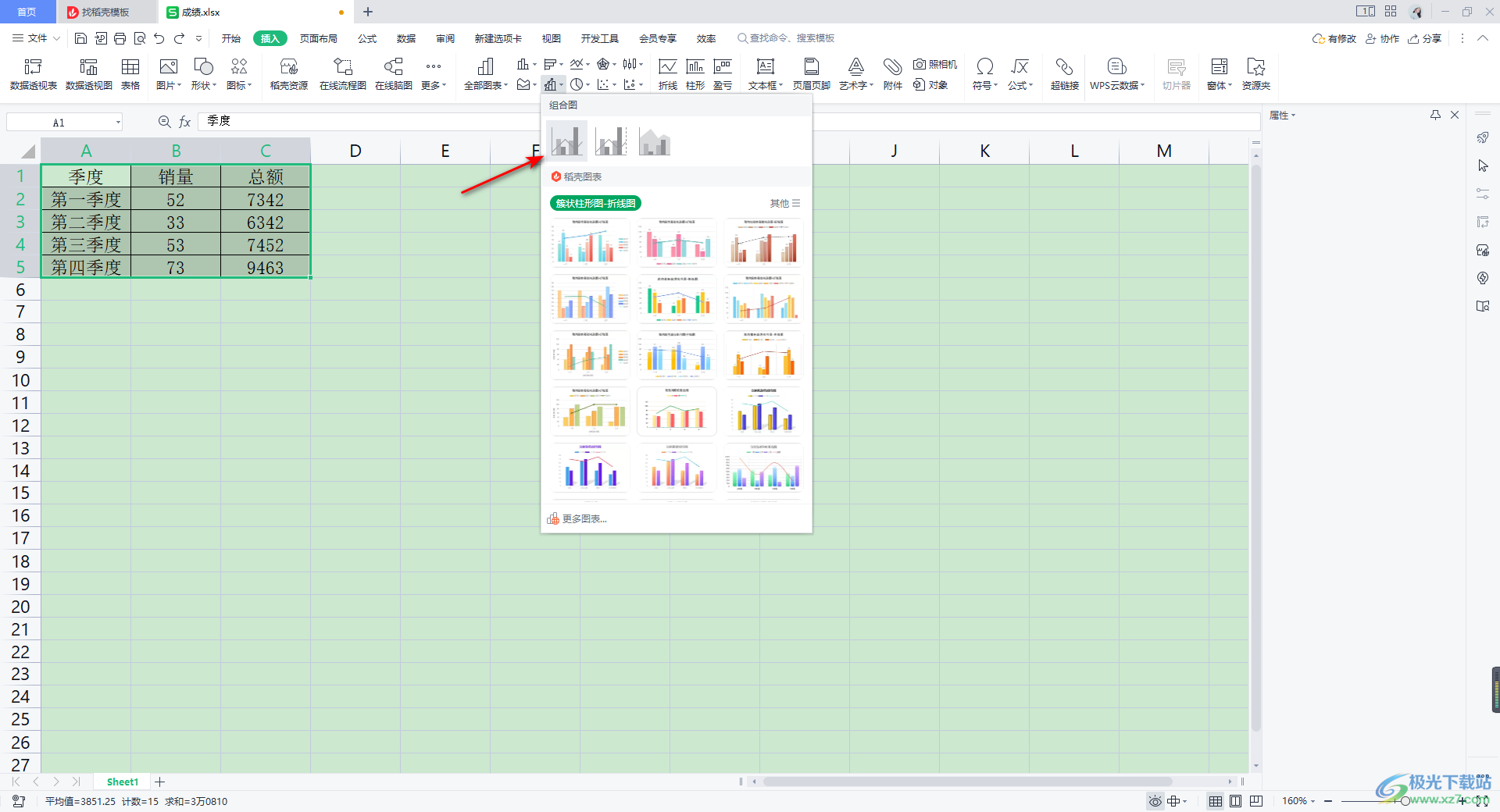Image resolution: width=1500 pixels, height=812 pixels.
Task: Insert header and footer (页眉页脚)
Action: (x=812, y=74)
